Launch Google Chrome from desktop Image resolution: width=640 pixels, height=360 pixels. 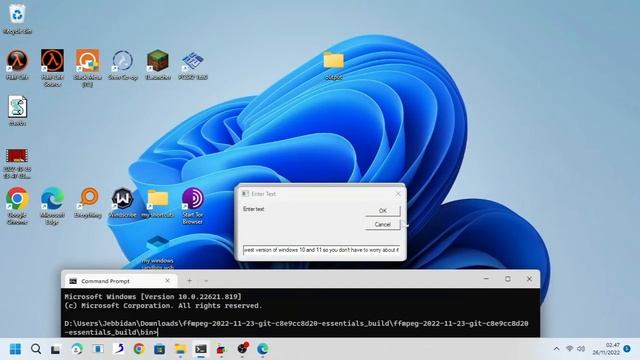[x=17, y=205]
